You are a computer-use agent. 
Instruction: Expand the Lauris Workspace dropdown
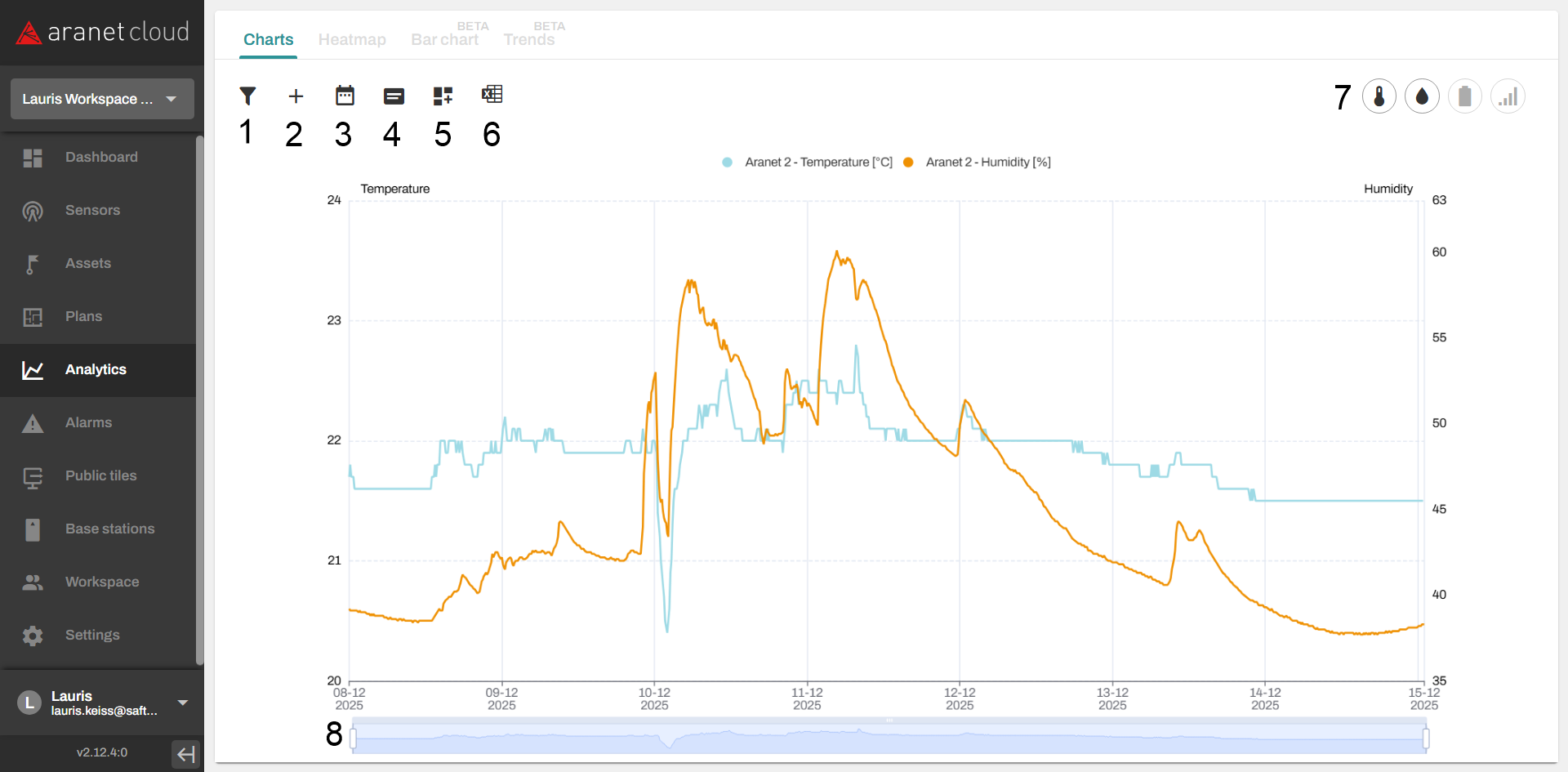click(102, 99)
